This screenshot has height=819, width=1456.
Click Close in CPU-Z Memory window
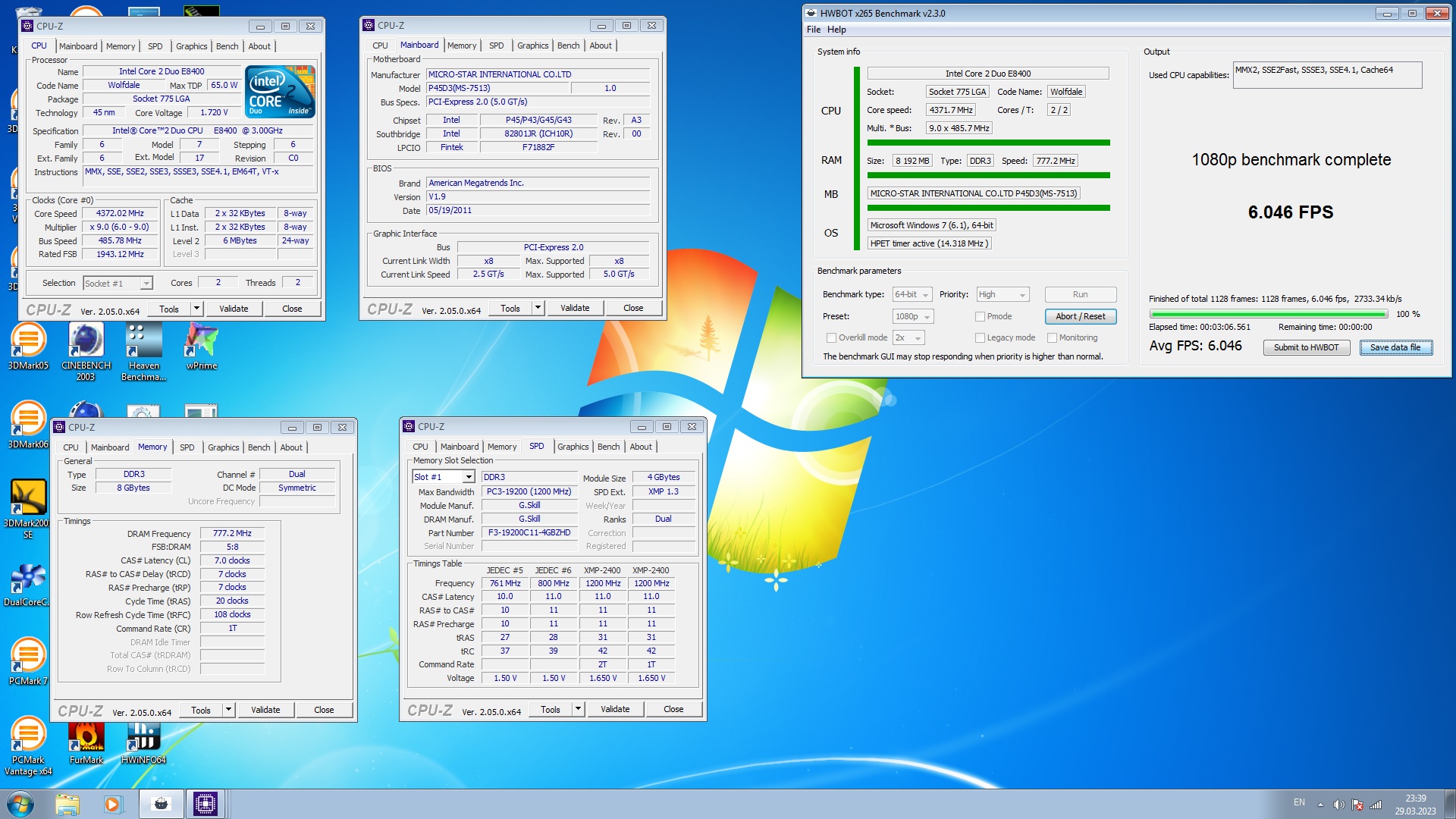[324, 710]
